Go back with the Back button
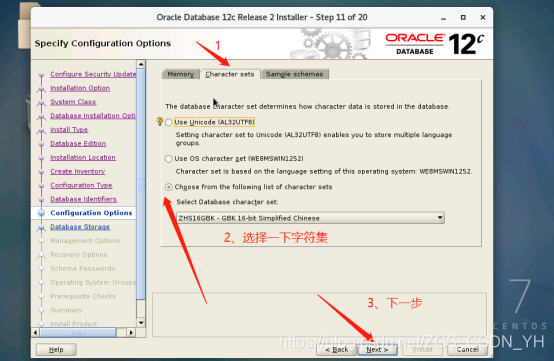Image resolution: width=554 pixels, height=361 pixels. 336,349
